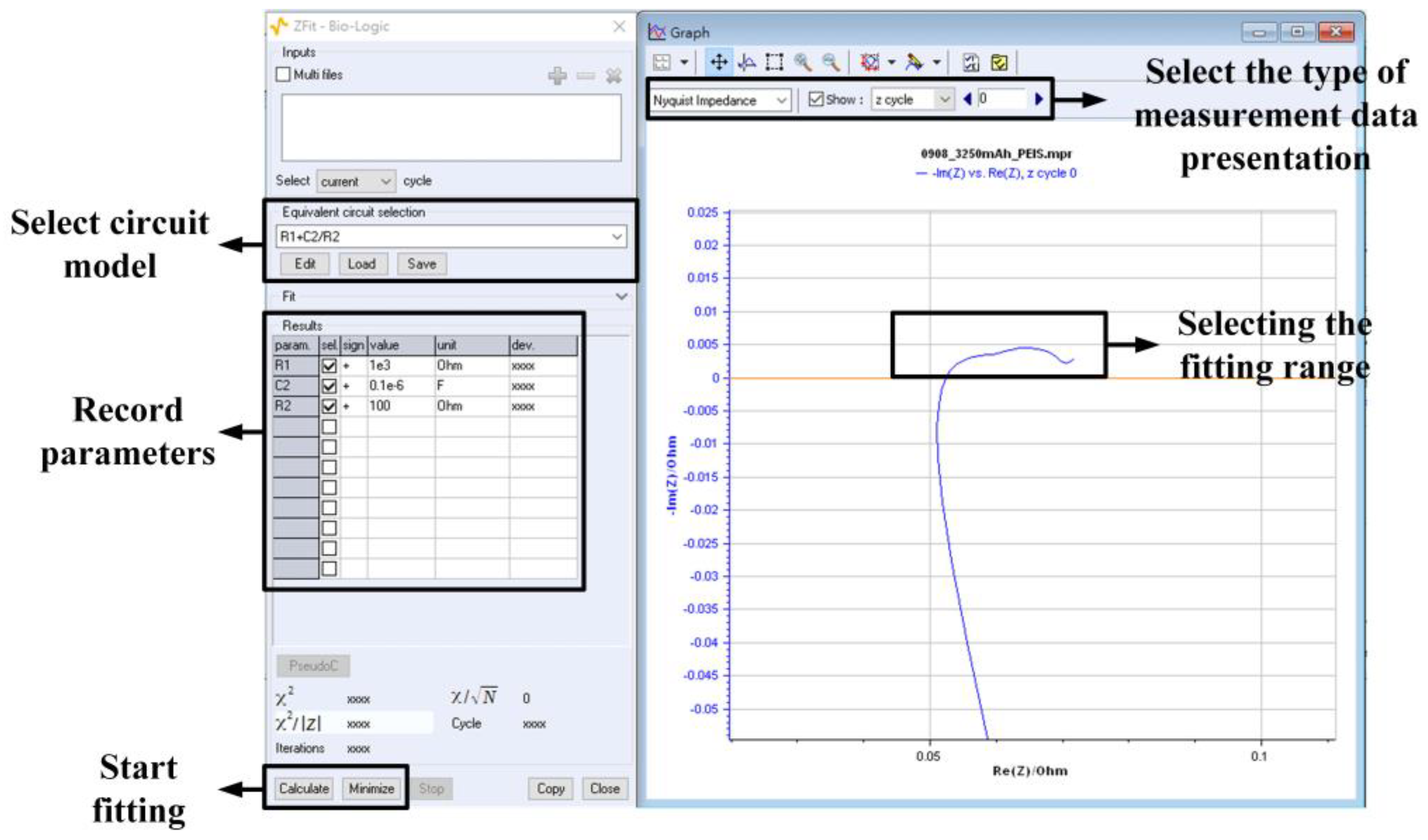Click the zoom out magnifier icon
The image size is (1428, 840).
(831, 62)
